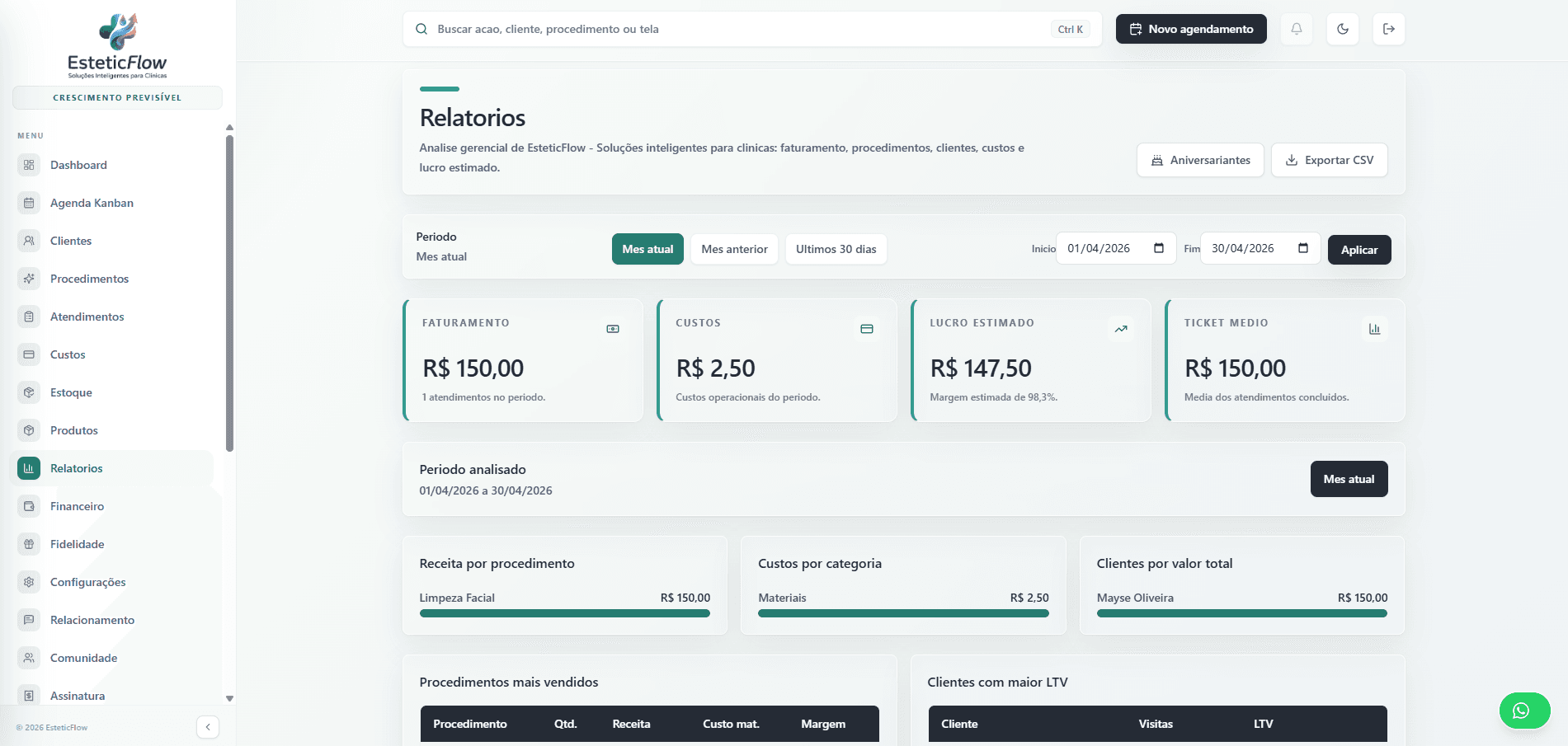
Task: Export data using Exportar CSV
Action: [x=1329, y=160]
